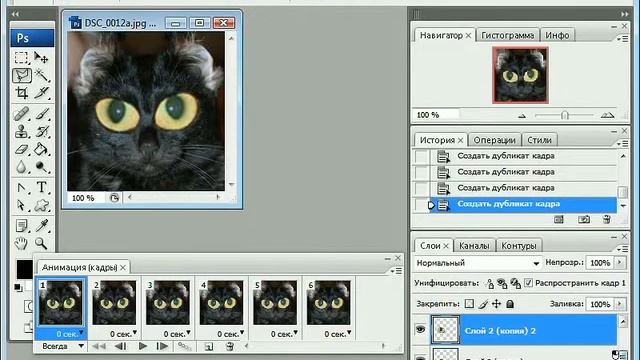Select the Type tool
The image size is (640, 360).
coord(41,188)
